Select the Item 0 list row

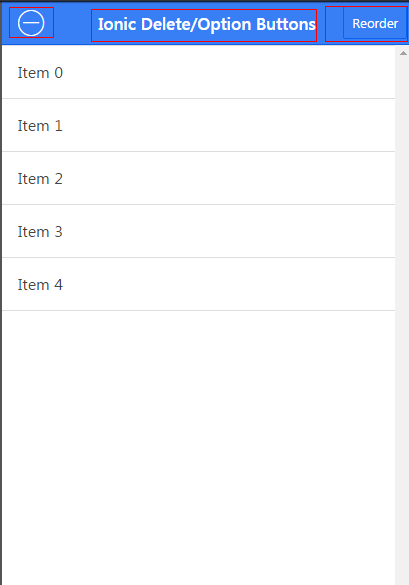(x=199, y=72)
